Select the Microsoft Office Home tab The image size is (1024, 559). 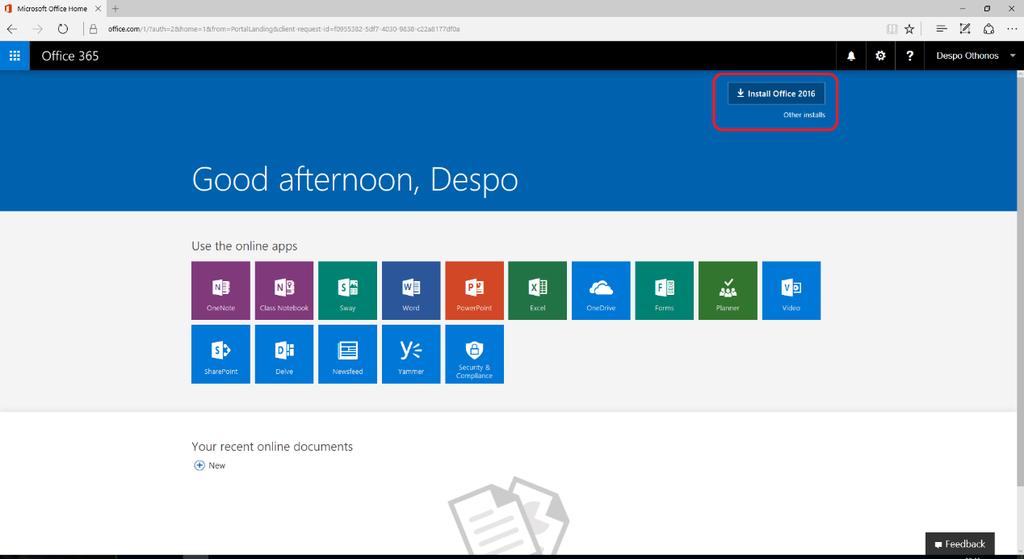click(x=52, y=8)
